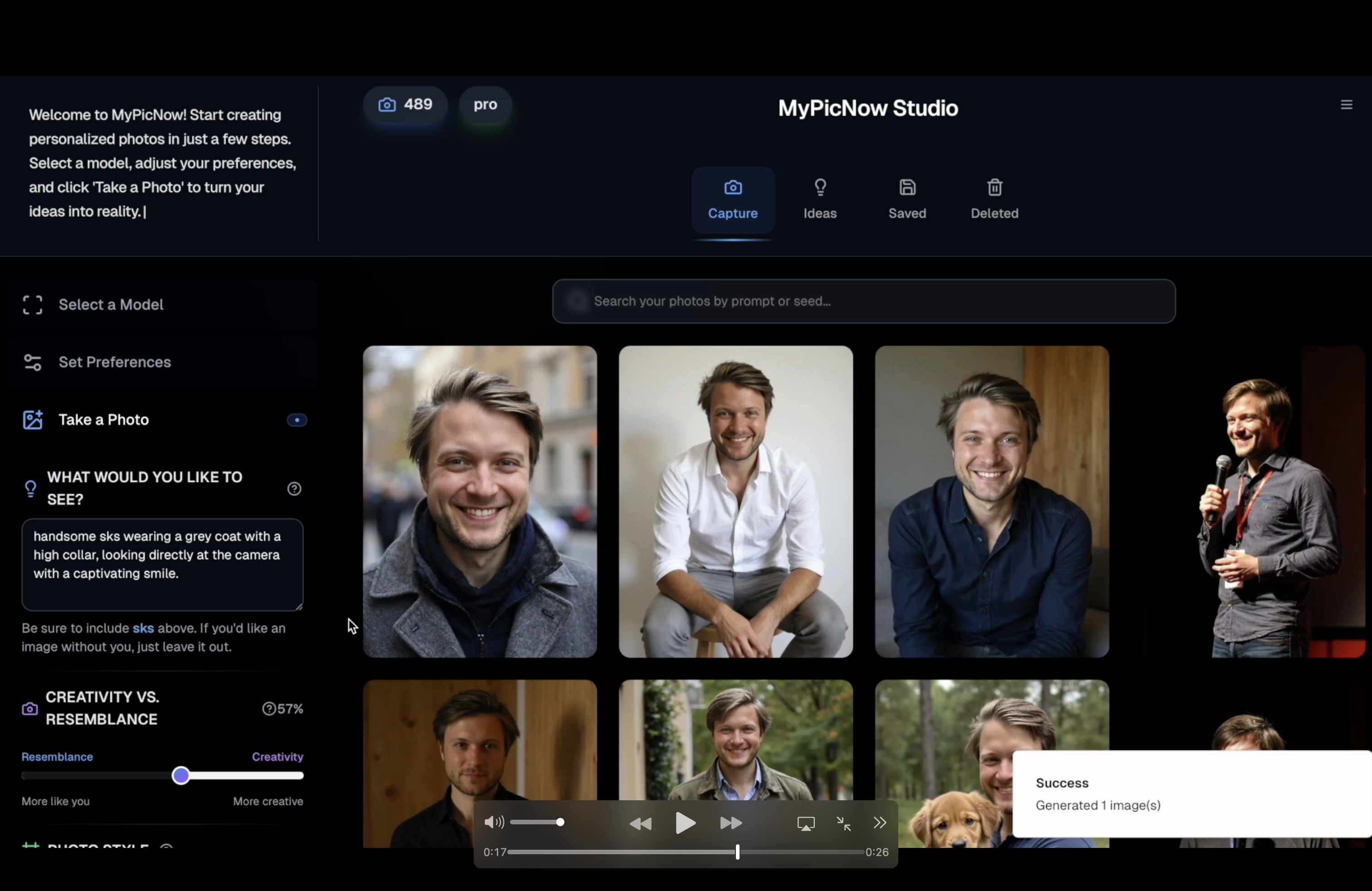Collapse the Take a Photo section
This screenshot has width=1372, height=891.
tap(104, 420)
